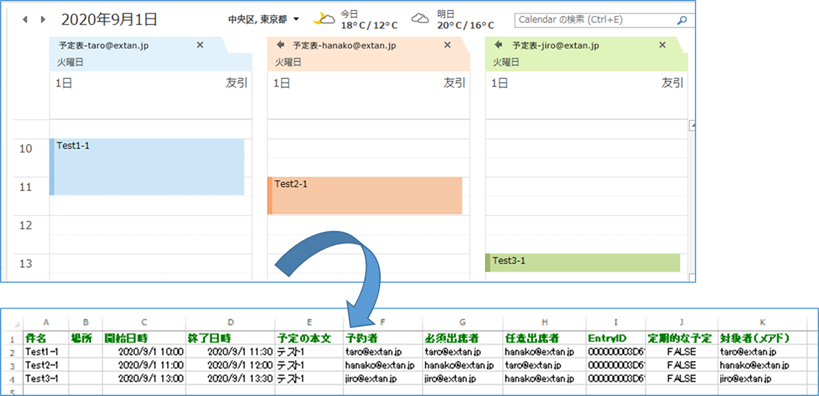Click the 10 o'clock time label
Screen dimensions: 819x396
click(26, 149)
